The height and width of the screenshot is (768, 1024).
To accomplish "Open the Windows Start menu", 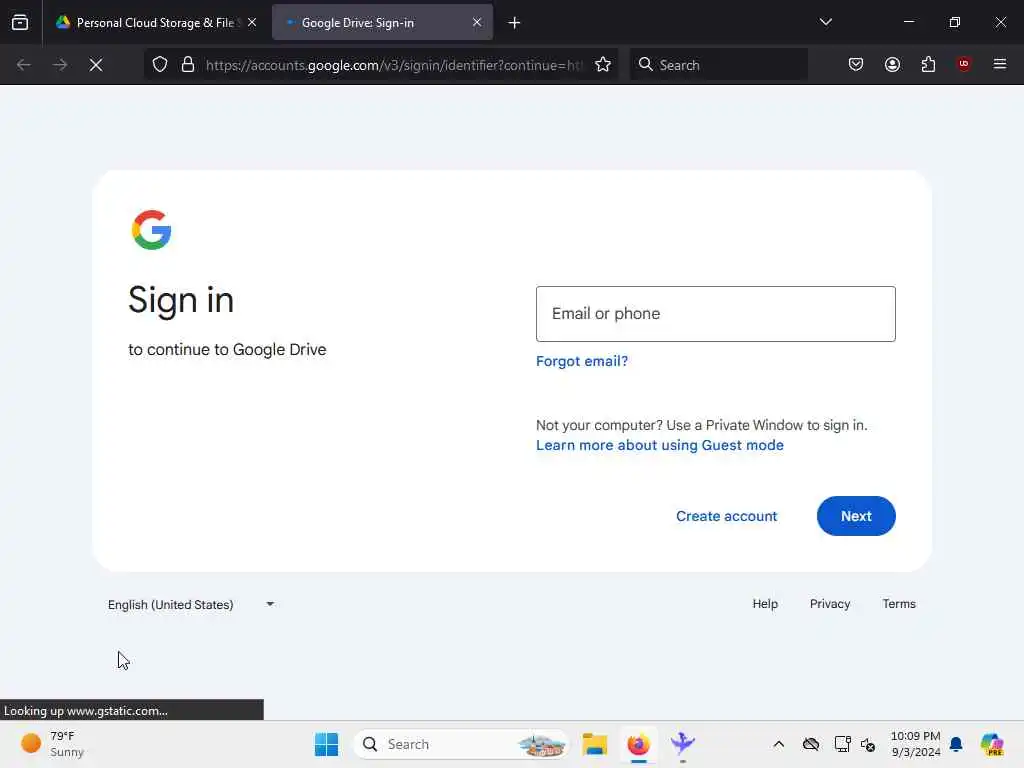I will (x=327, y=744).
